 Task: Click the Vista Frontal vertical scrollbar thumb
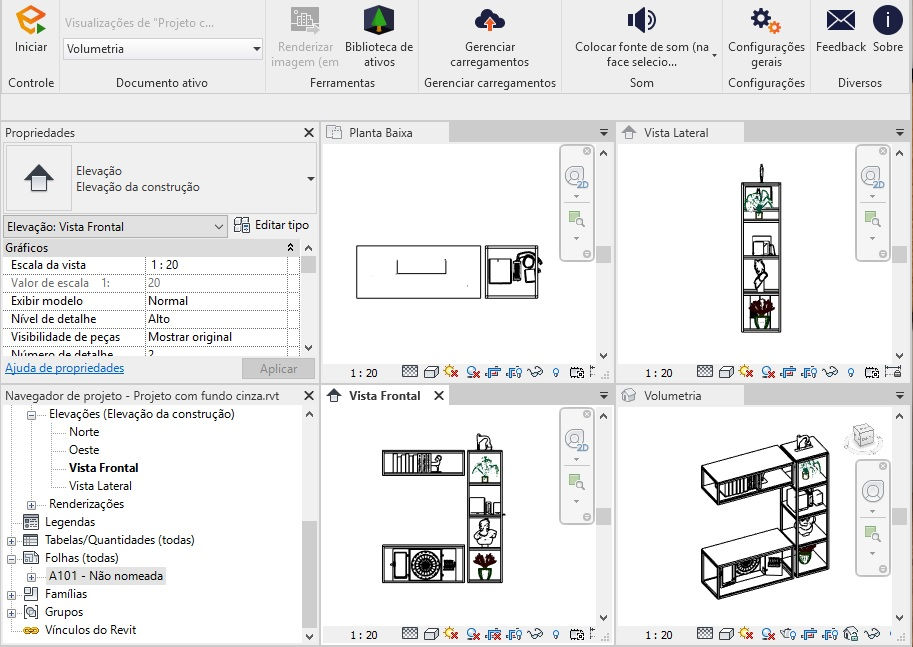(x=604, y=517)
